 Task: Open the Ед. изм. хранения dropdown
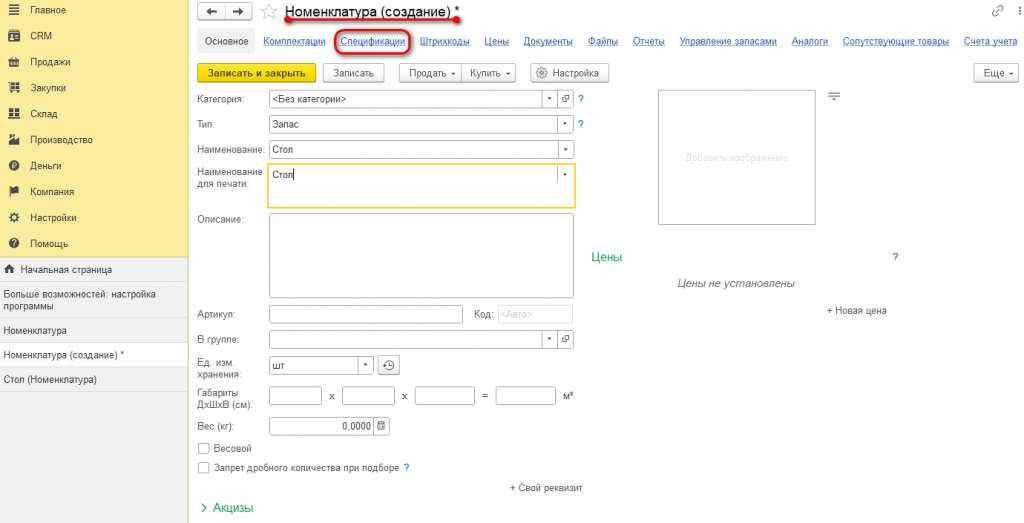click(366, 366)
